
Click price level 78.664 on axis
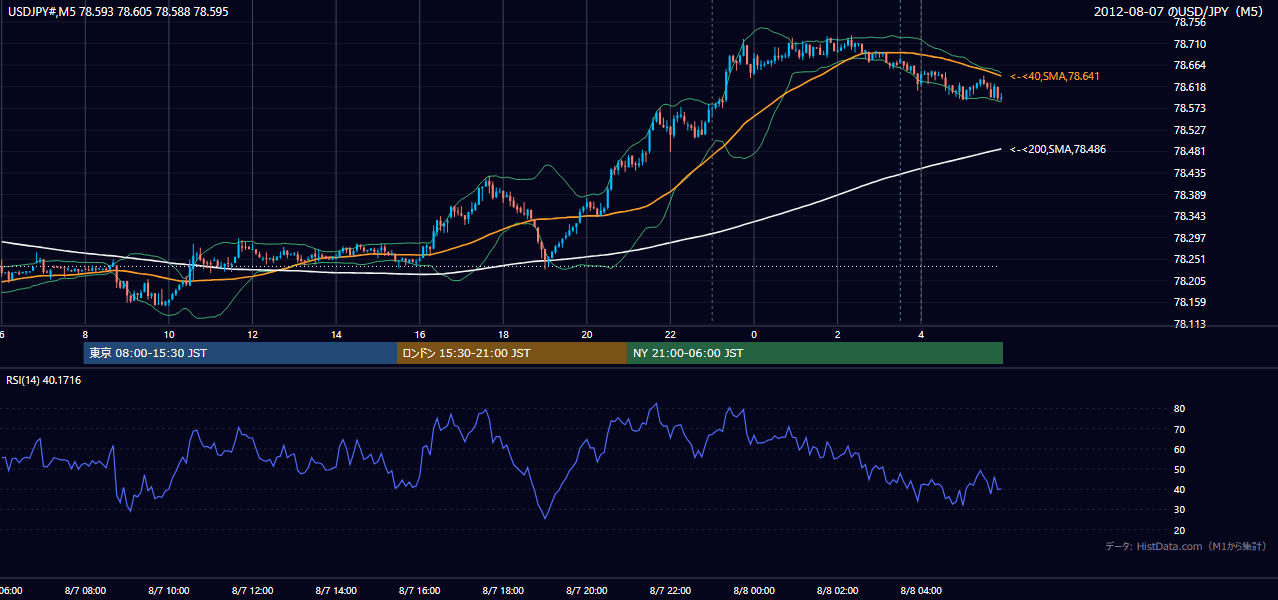(x=1189, y=65)
